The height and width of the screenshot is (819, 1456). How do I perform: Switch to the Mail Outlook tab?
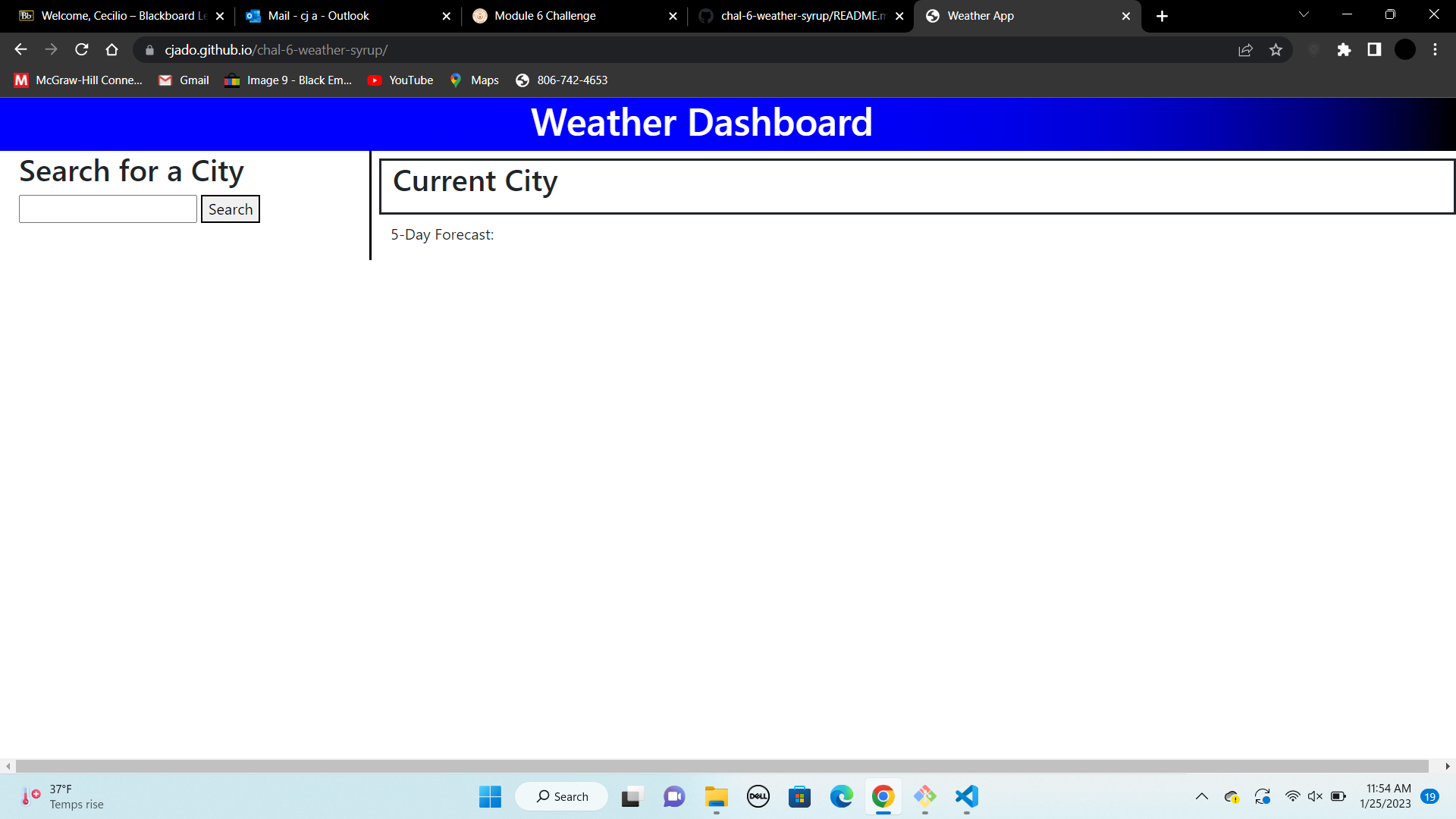tap(347, 16)
